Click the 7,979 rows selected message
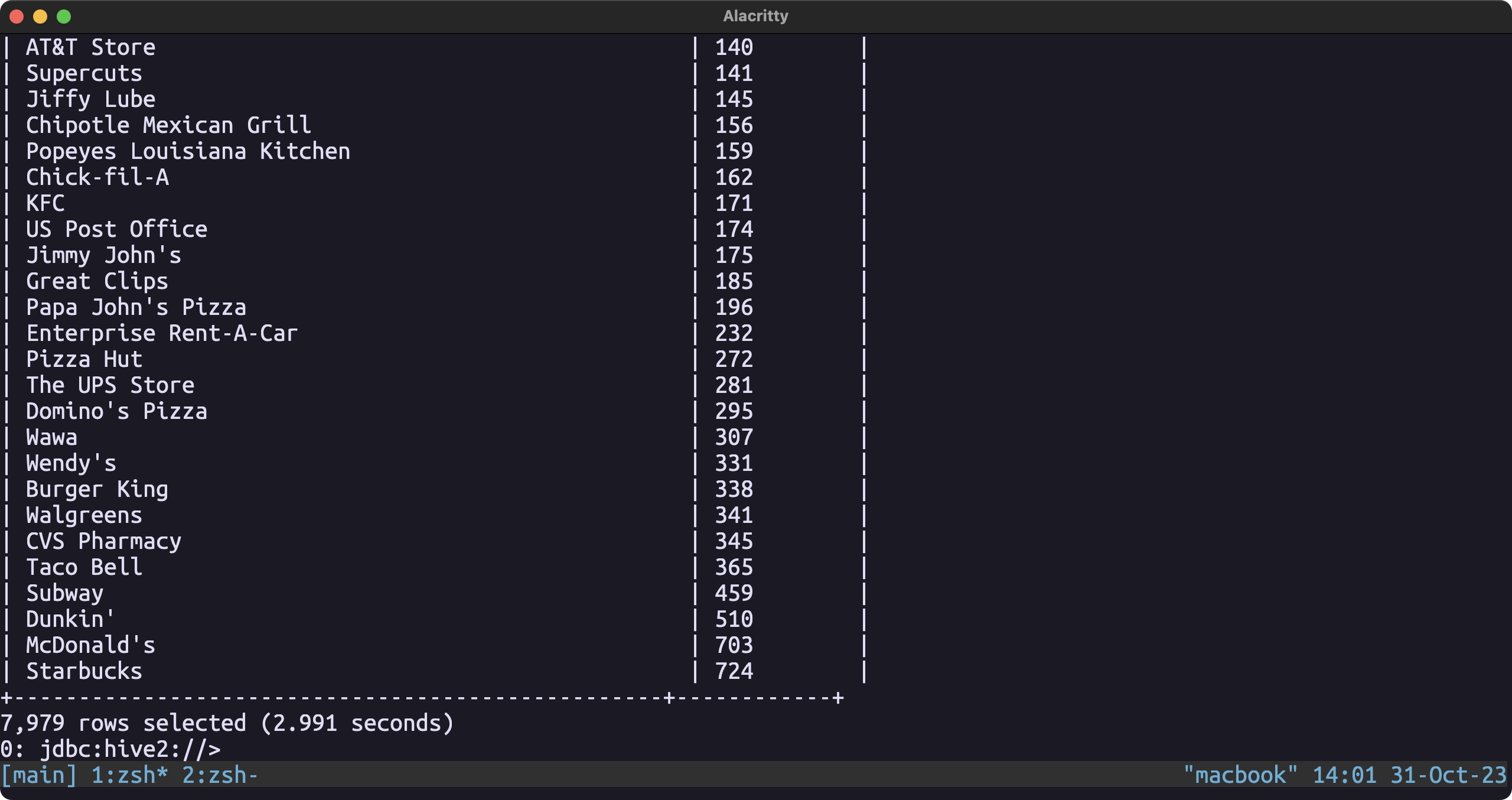Image resolution: width=1512 pixels, height=800 pixels. [227, 723]
